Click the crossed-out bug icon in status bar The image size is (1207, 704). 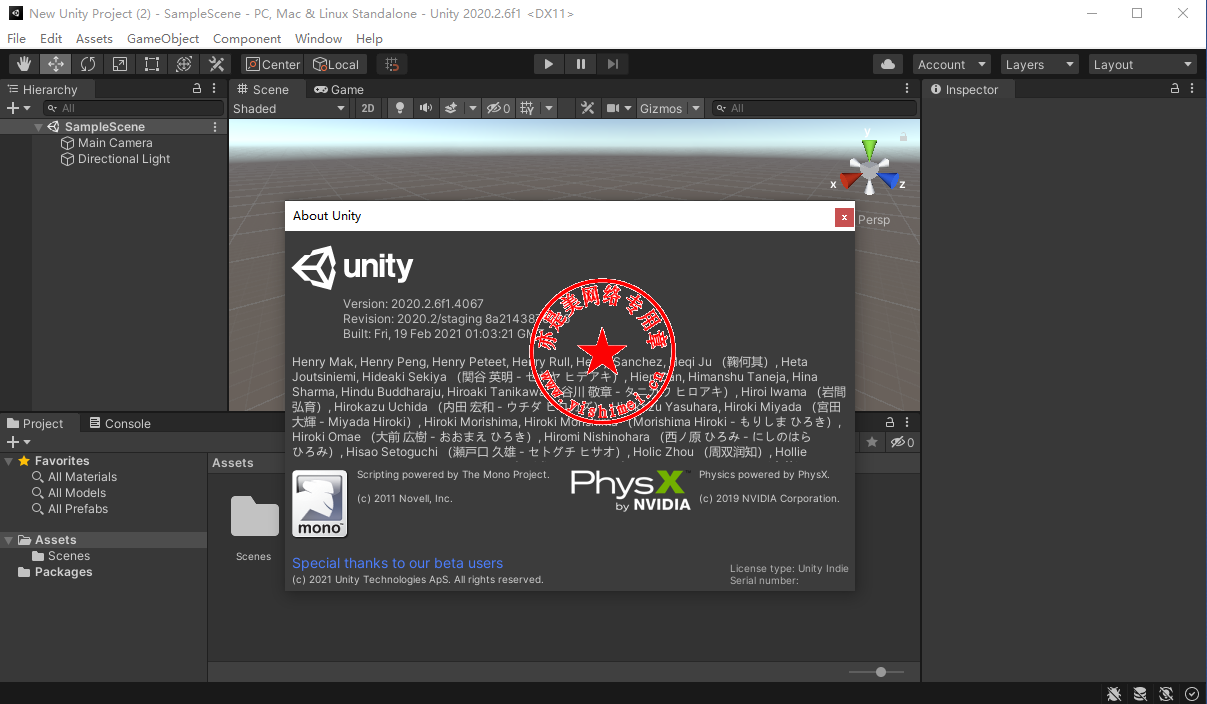click(x=1114, y=694)
